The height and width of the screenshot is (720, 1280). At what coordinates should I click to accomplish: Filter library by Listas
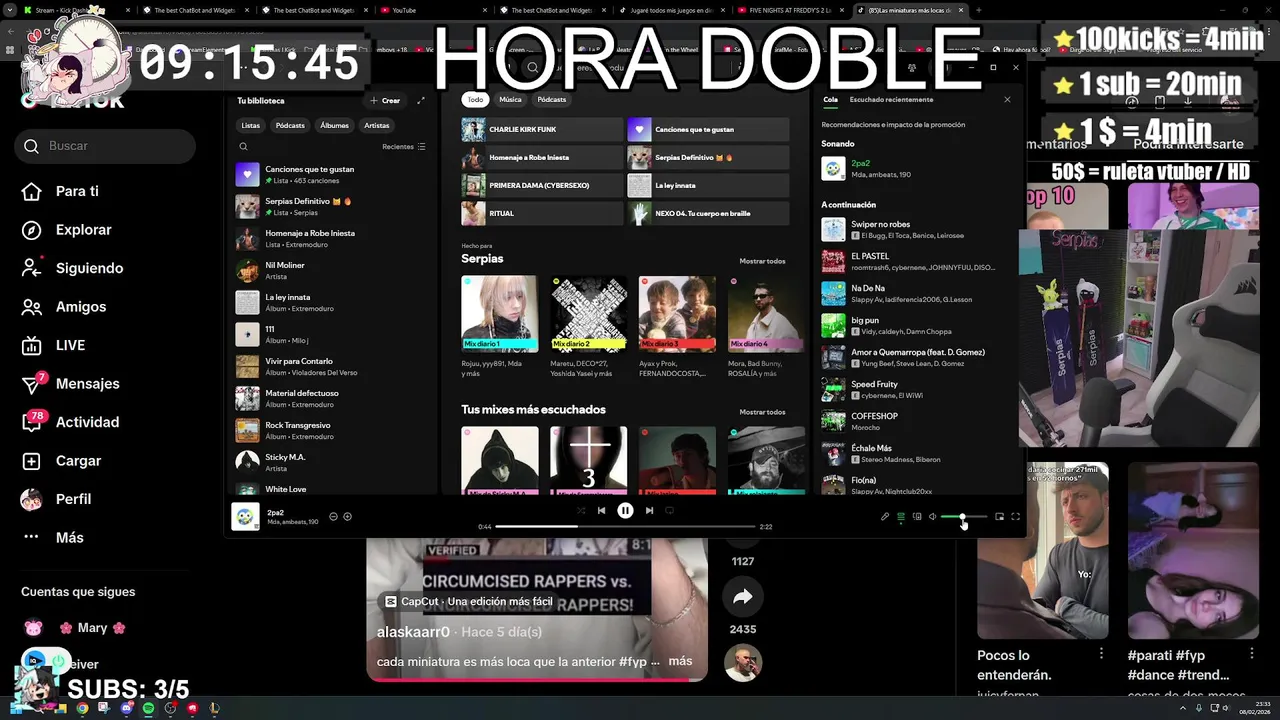pos(250,125)
